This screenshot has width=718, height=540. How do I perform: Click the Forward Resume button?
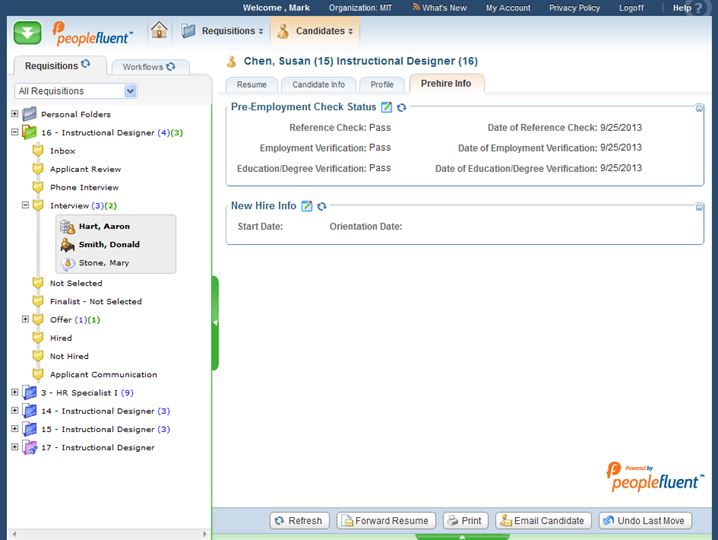tap(386, 521)
